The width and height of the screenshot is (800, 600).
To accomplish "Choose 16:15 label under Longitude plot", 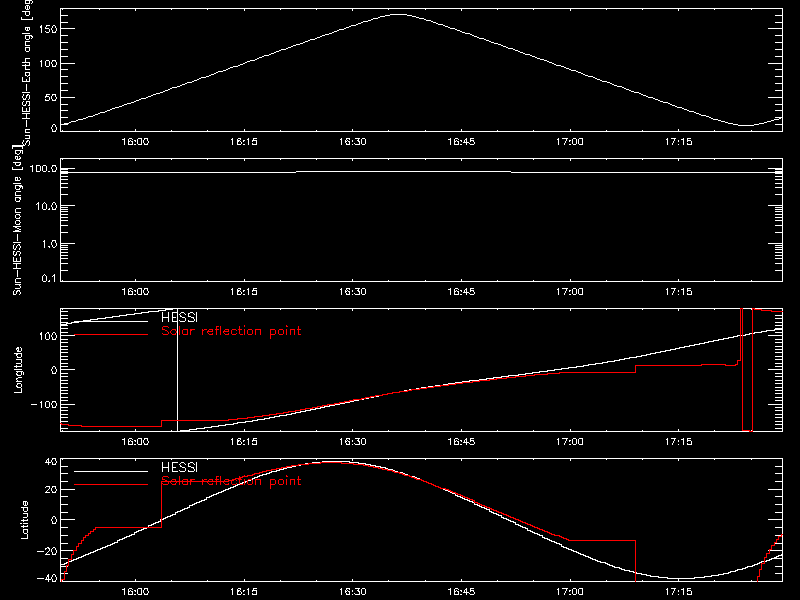I will 244,442.
